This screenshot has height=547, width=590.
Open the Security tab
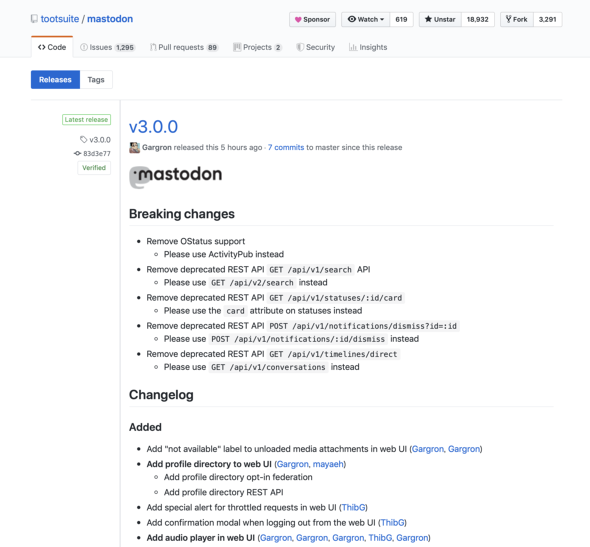[x=316, y=47]
